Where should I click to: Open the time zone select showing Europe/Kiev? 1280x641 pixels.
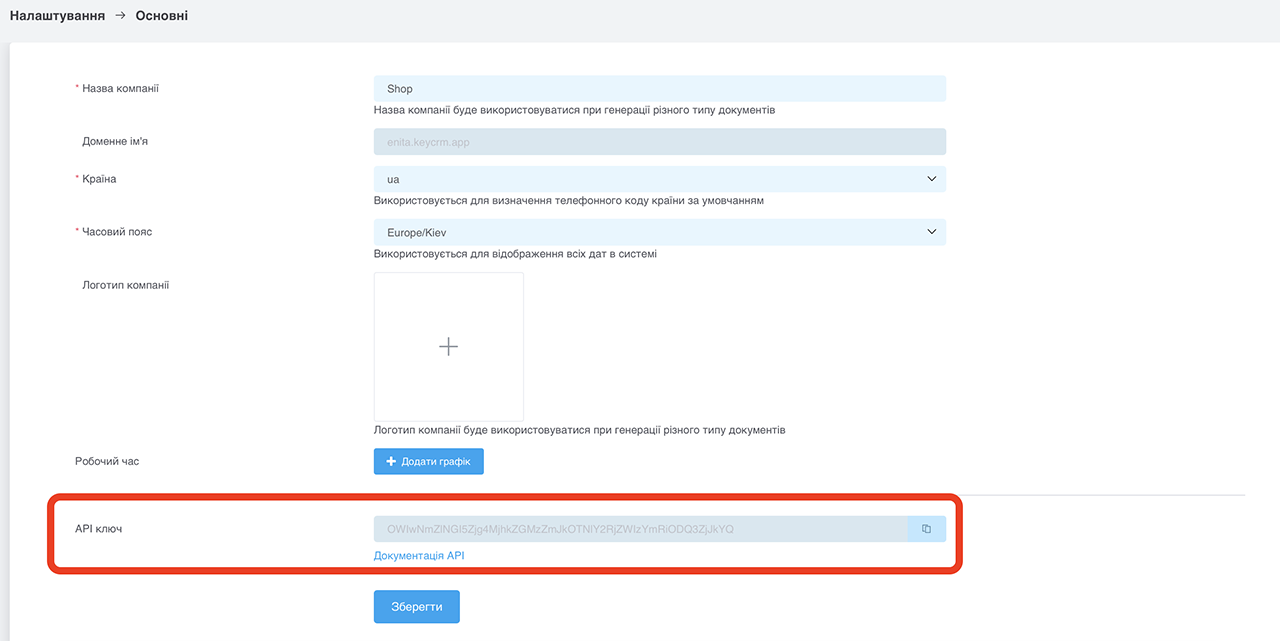(x=660, y=232)
